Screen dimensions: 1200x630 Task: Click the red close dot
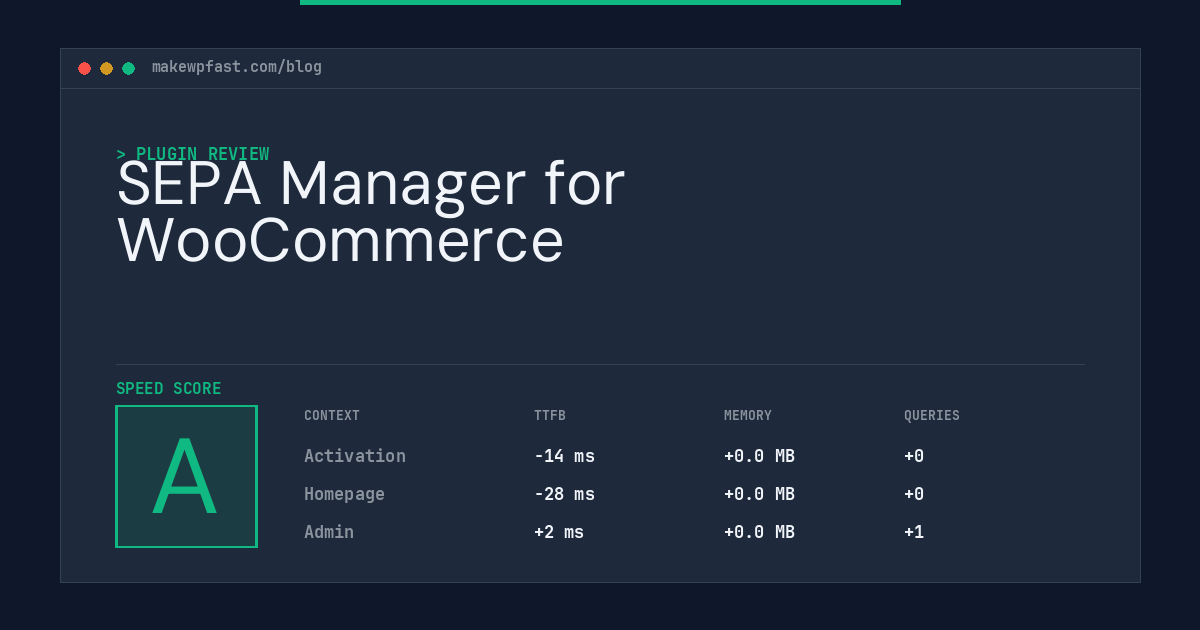[84, 68]
